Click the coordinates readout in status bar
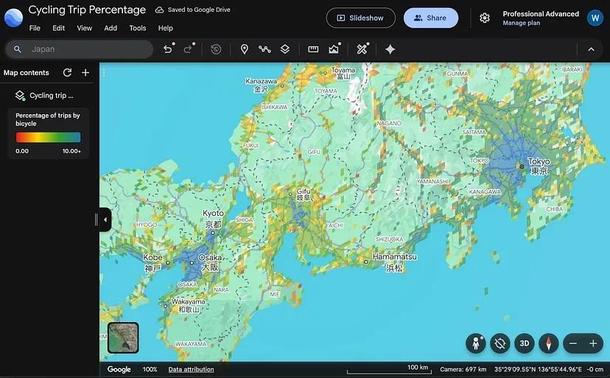 tap(538, 369)
